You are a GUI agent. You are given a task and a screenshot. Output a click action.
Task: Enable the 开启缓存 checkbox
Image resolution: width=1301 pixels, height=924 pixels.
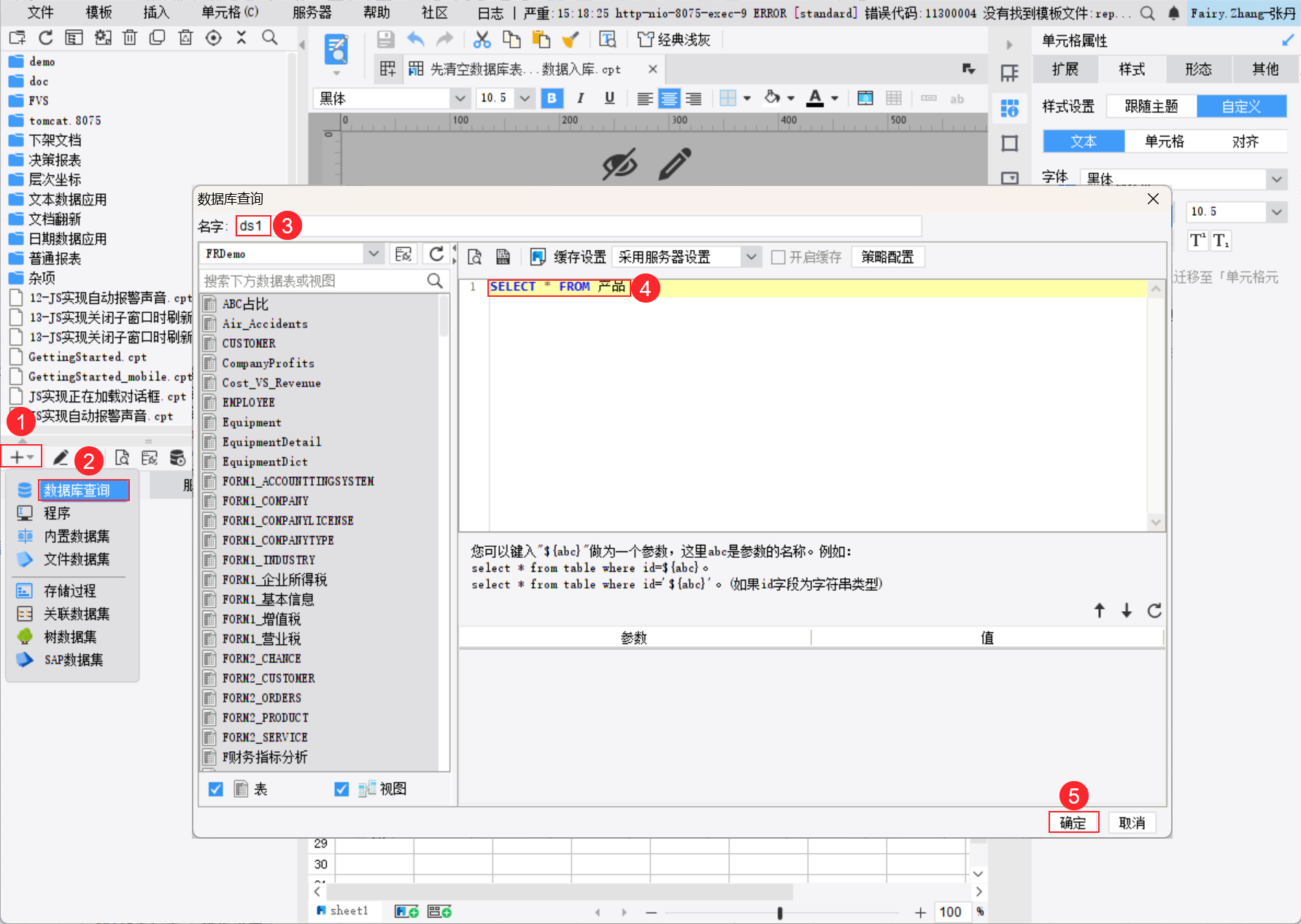(778, 257)
